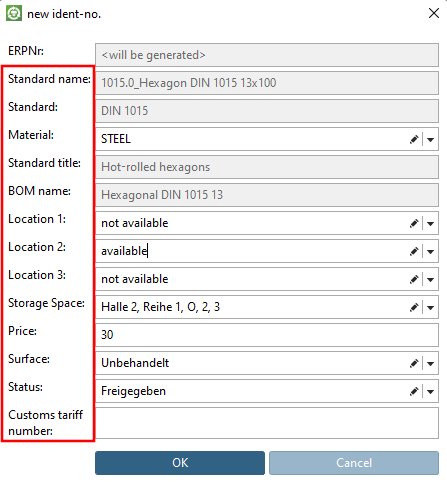Click the Location 3 pencil edit icon

[414, 279]
